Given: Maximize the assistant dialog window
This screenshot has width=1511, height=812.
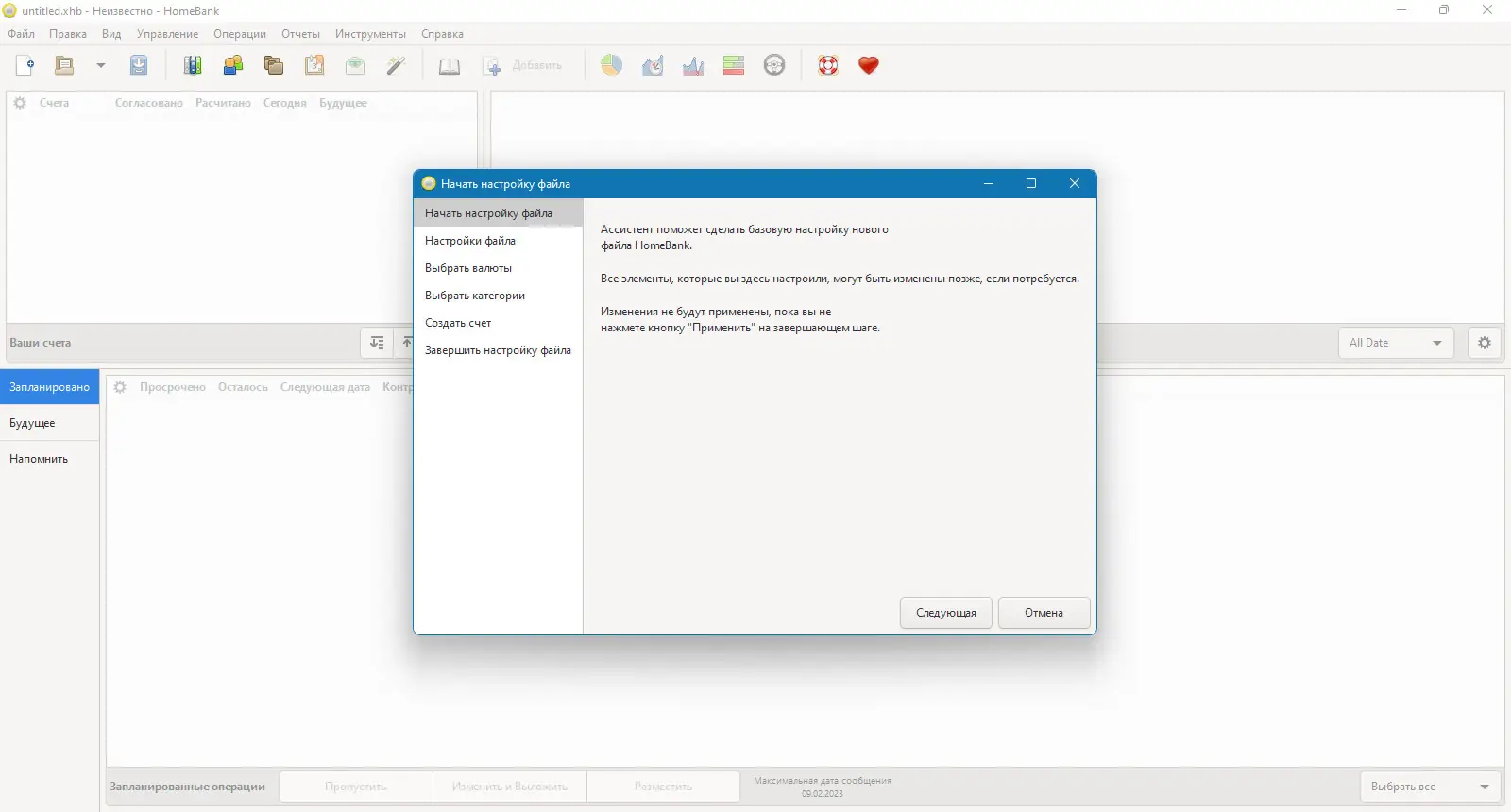Looking at the screenshot, I should tap(1031, 183).
